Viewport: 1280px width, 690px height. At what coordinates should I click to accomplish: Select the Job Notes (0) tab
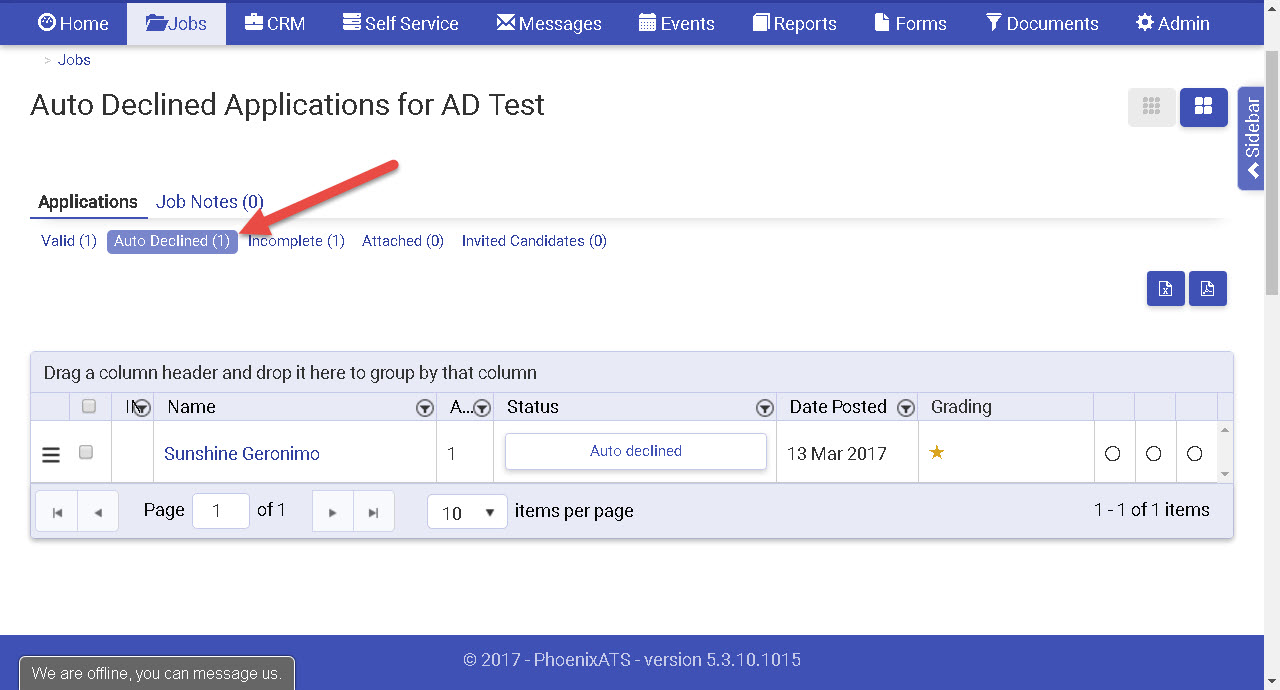point(210,202)
